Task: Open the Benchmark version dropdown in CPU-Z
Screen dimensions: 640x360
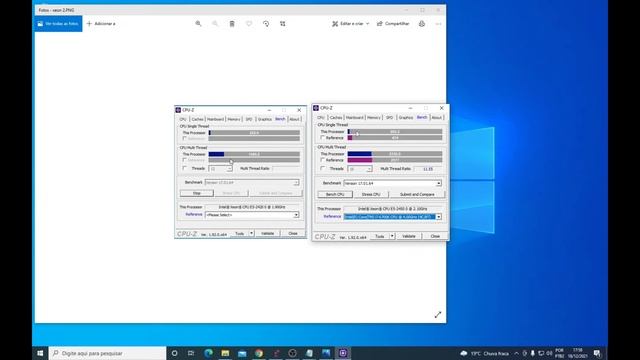Action: tap(393, 183)
